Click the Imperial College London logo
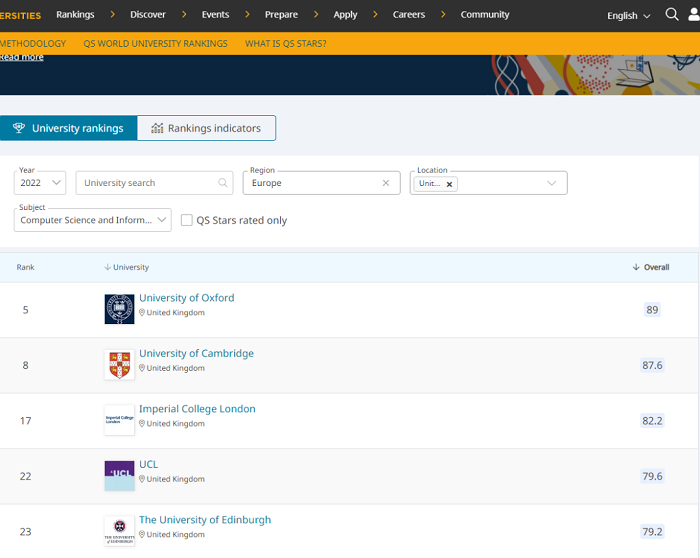 (x=119, y=420)
